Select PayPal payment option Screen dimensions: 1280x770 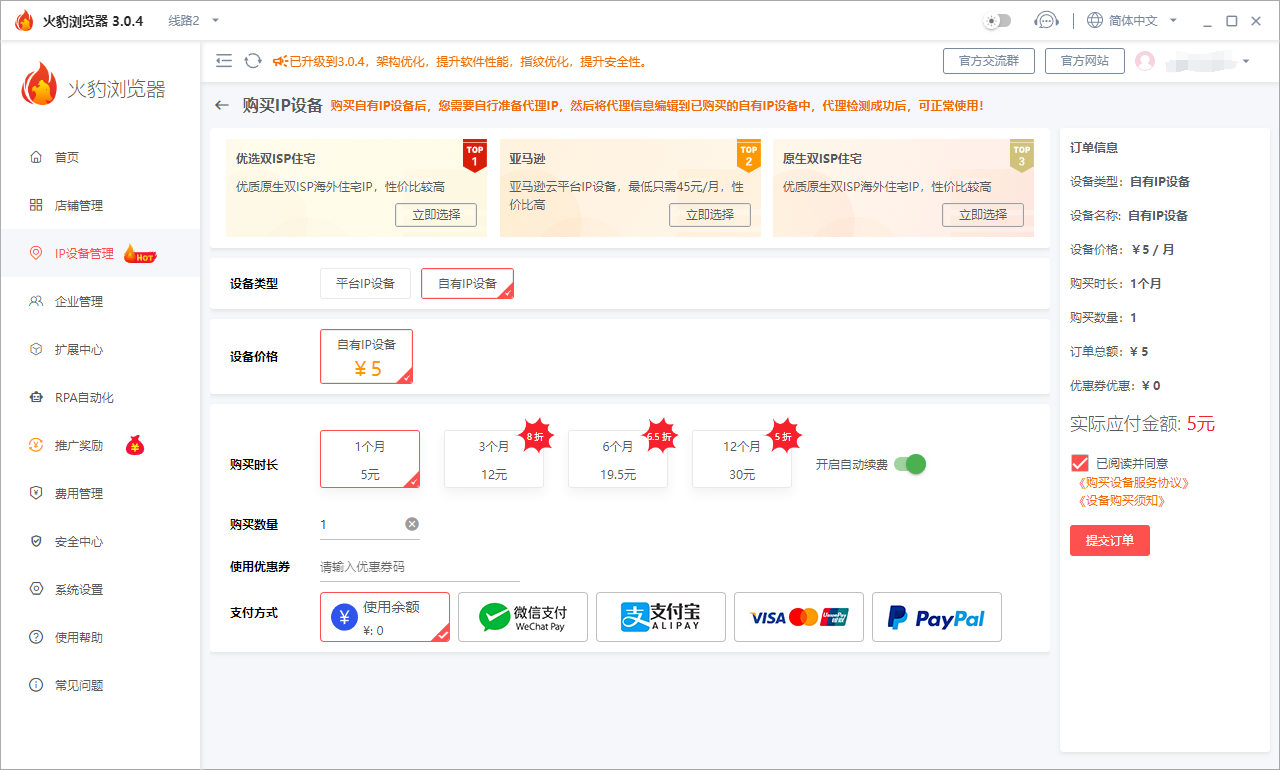[x=937, y=617]
